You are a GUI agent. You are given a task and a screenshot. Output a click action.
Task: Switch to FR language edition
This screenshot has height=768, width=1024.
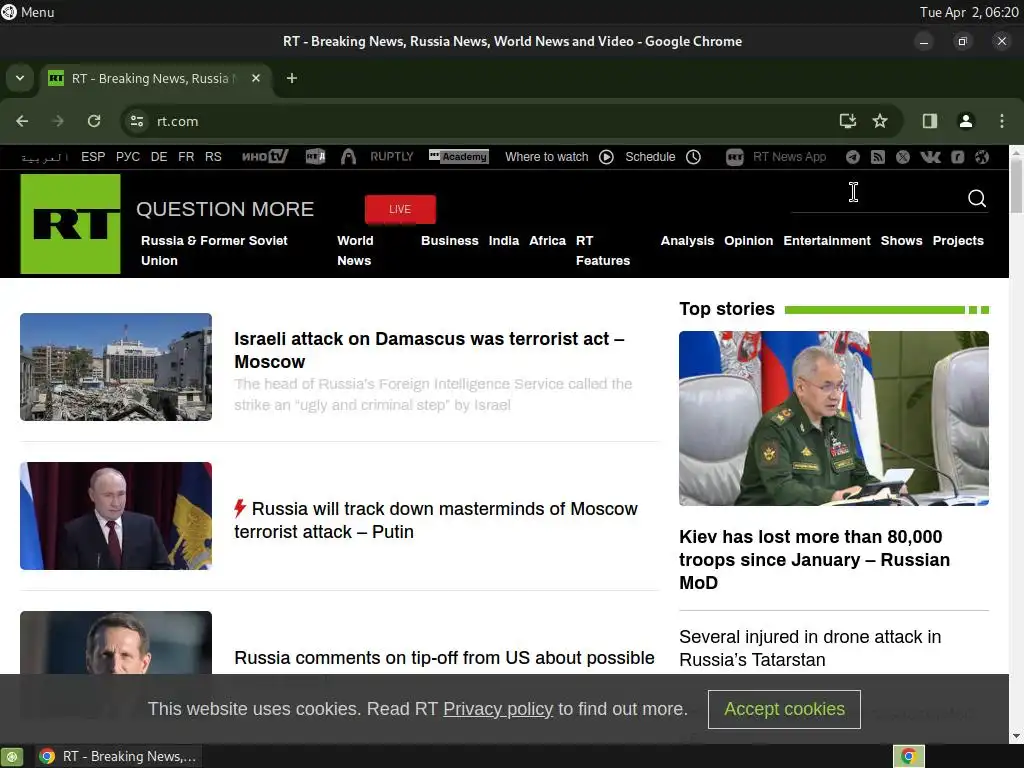[x=186, y=157]
